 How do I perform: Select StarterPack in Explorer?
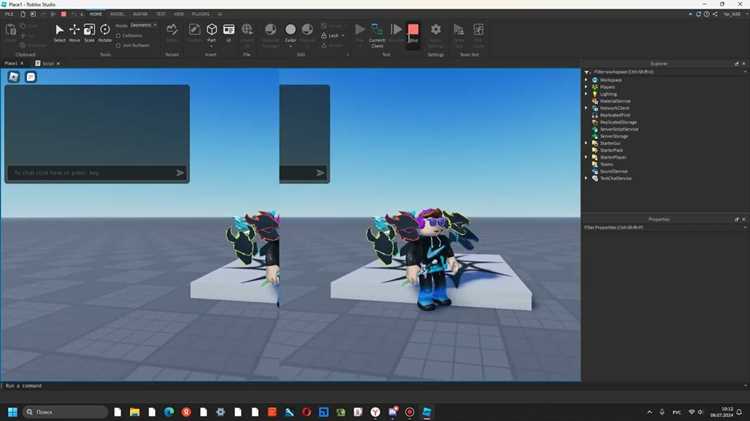pos(611,150)
